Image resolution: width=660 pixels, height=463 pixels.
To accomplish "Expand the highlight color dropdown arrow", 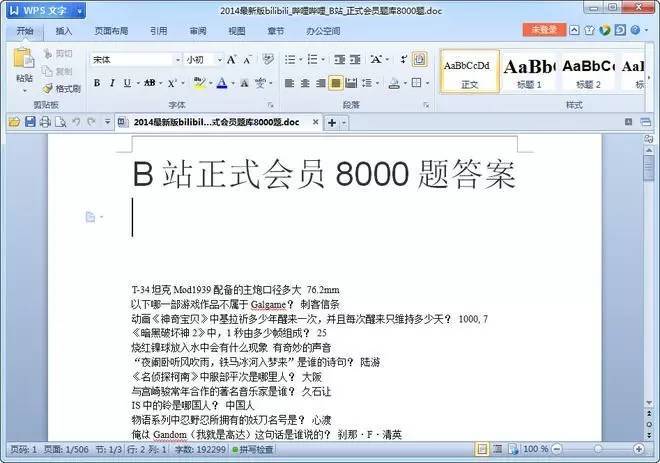I will click(210, 83).
